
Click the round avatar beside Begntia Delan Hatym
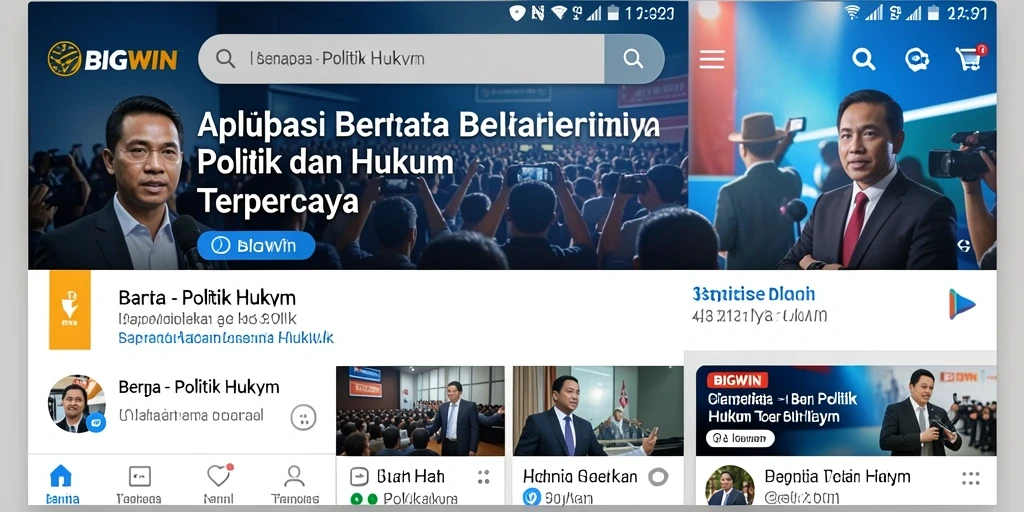click(729, 486)
